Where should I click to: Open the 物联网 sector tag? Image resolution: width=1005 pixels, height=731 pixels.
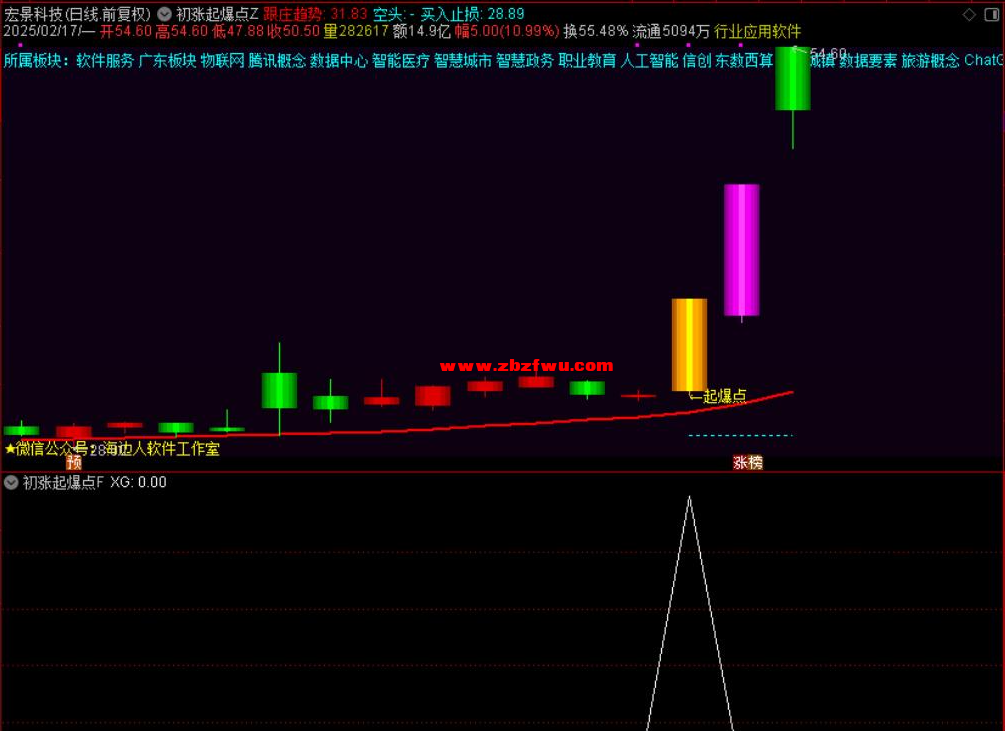coord(222,61)
